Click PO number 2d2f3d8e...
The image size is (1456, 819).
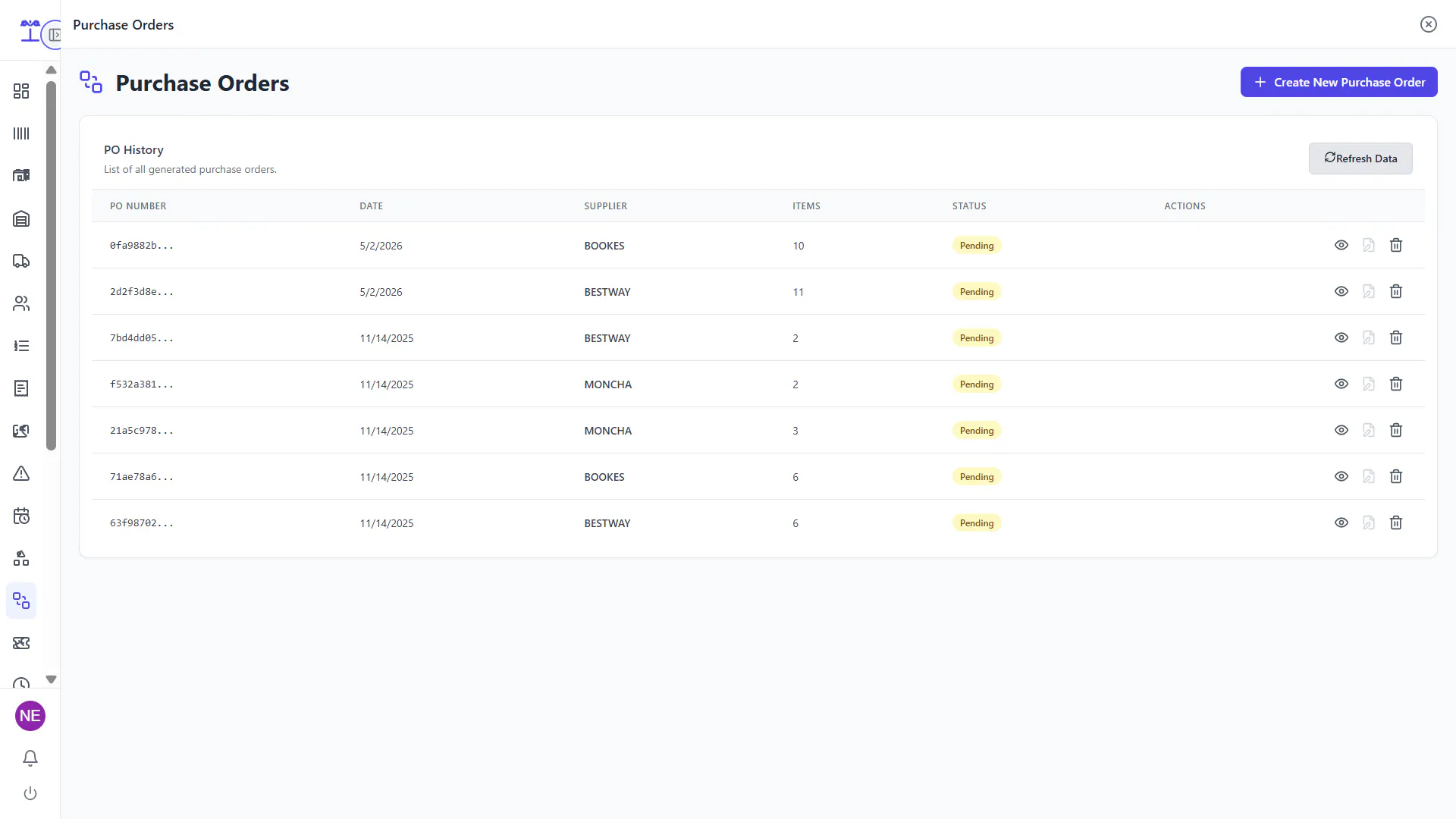pyautogui.click(x=142, y=291)
